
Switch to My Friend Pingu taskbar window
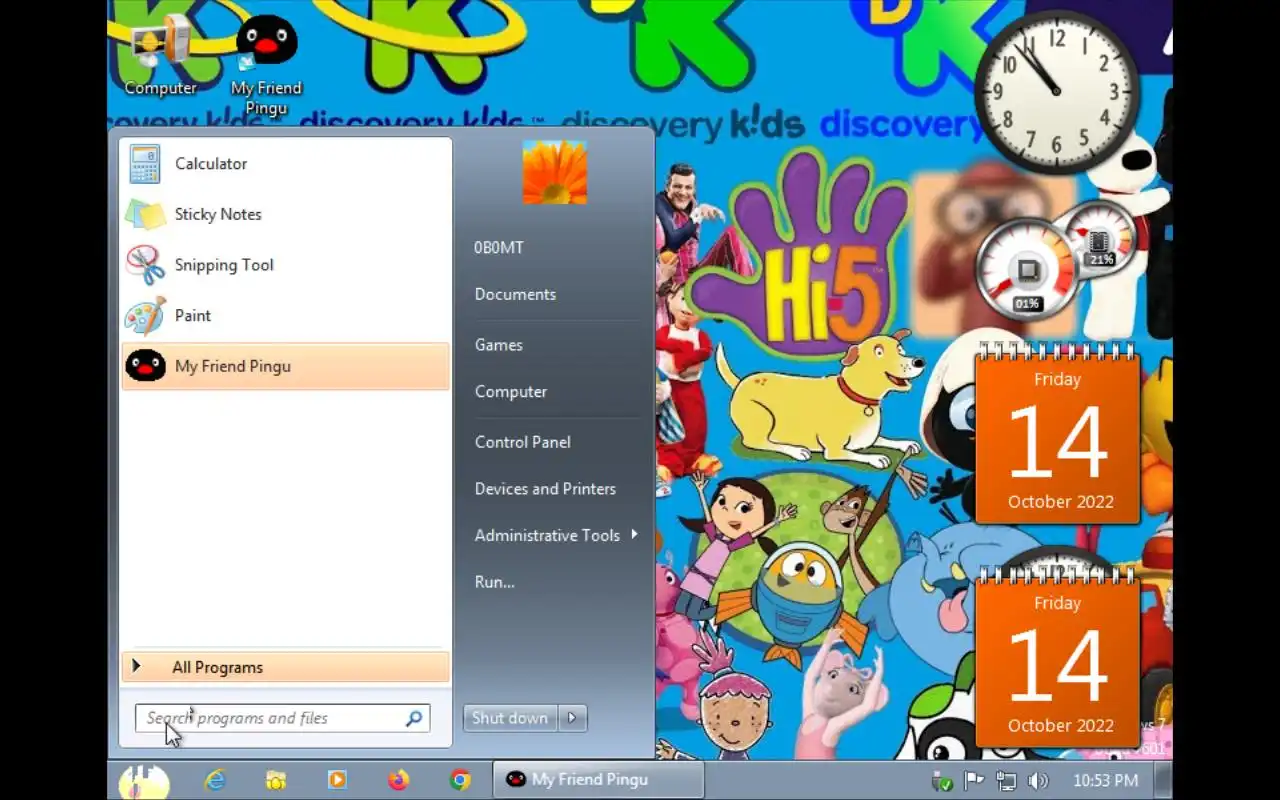click(598, 780)
